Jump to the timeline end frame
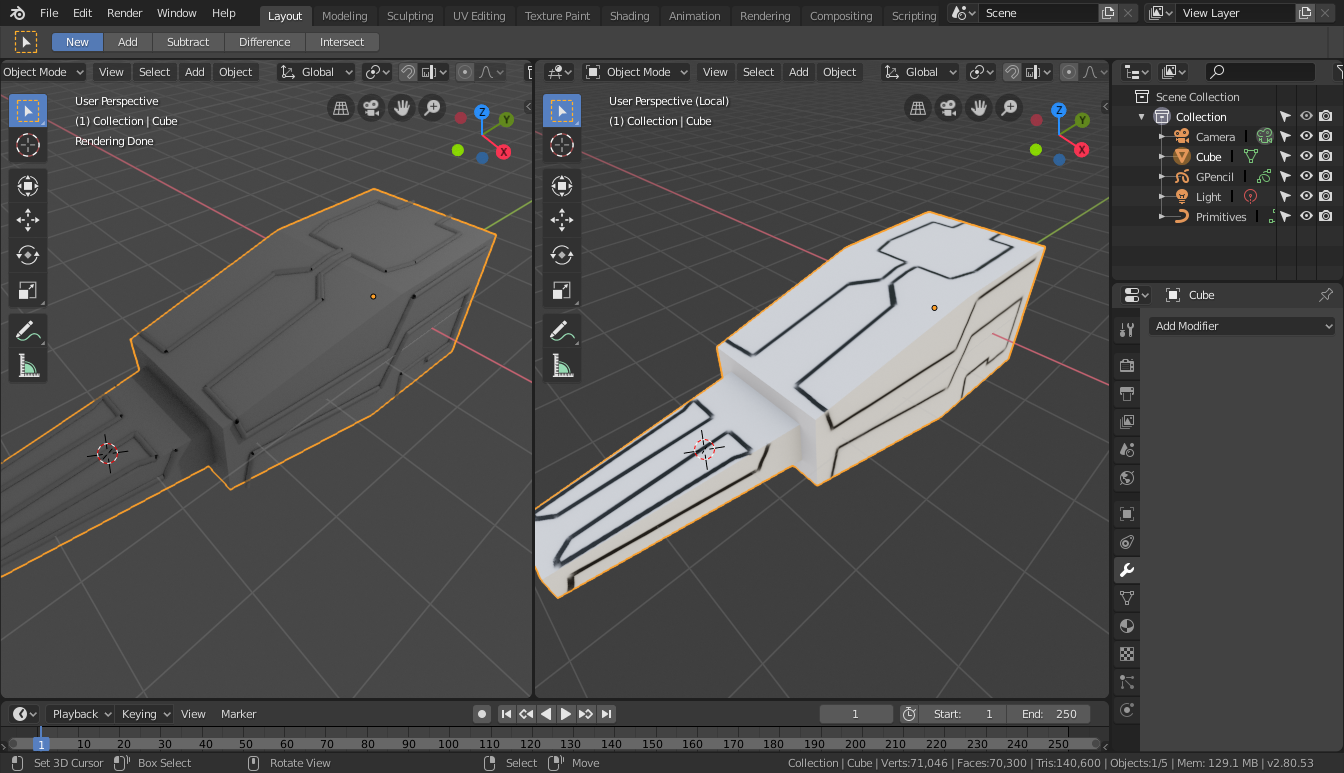This screenshot has width=1344, height=773. coord(607,714)
